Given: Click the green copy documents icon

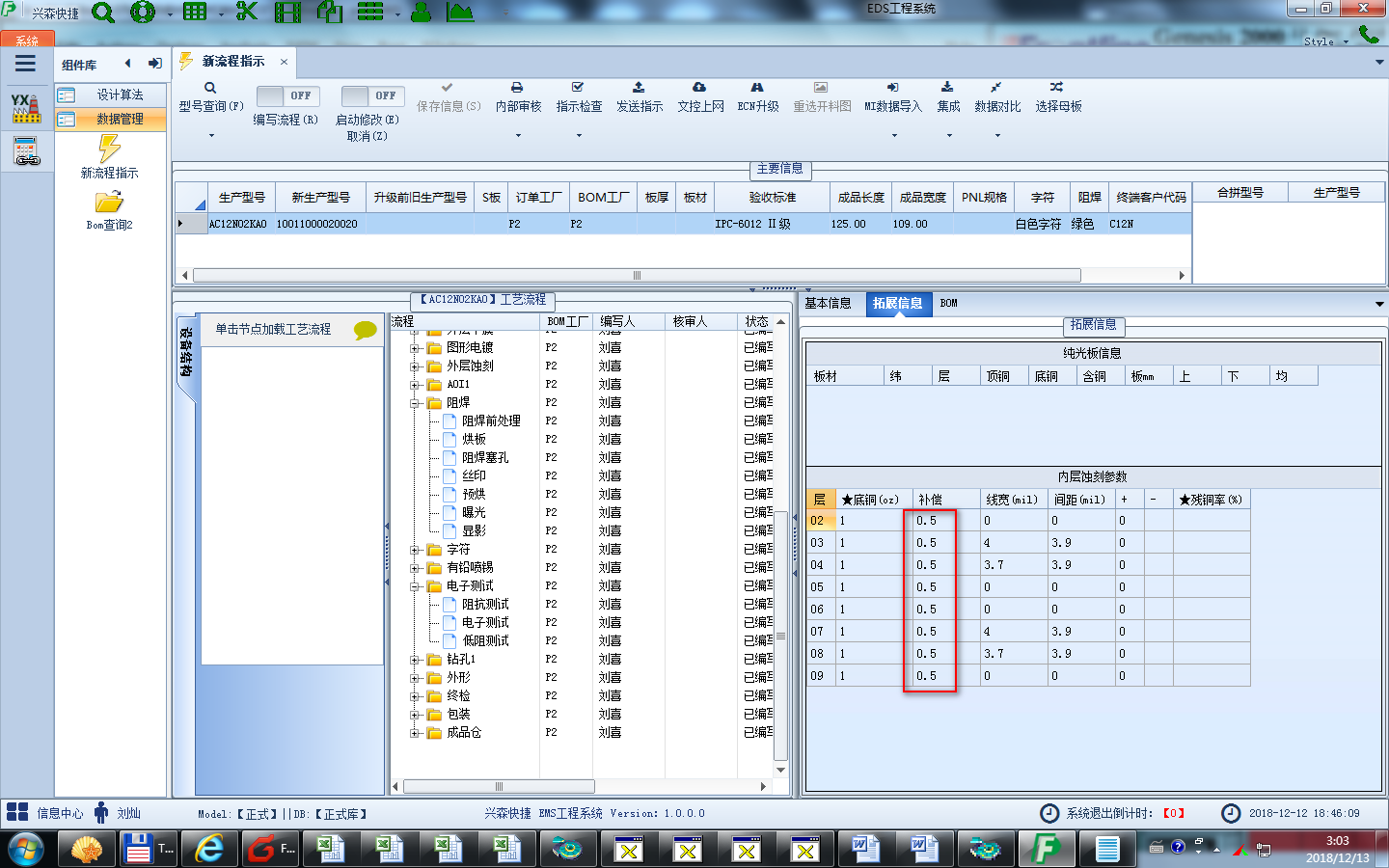Looking at the screenshot, I should click(330, 12).
